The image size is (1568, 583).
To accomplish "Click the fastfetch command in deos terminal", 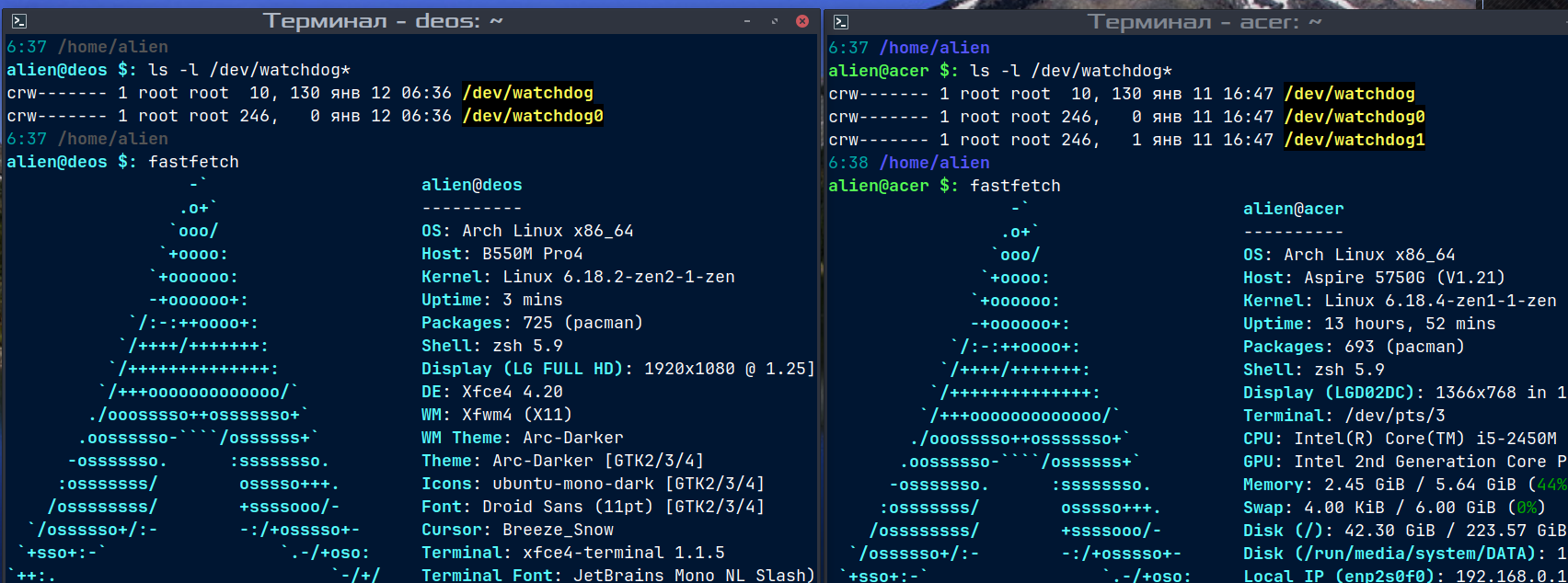I will point(193,162).
